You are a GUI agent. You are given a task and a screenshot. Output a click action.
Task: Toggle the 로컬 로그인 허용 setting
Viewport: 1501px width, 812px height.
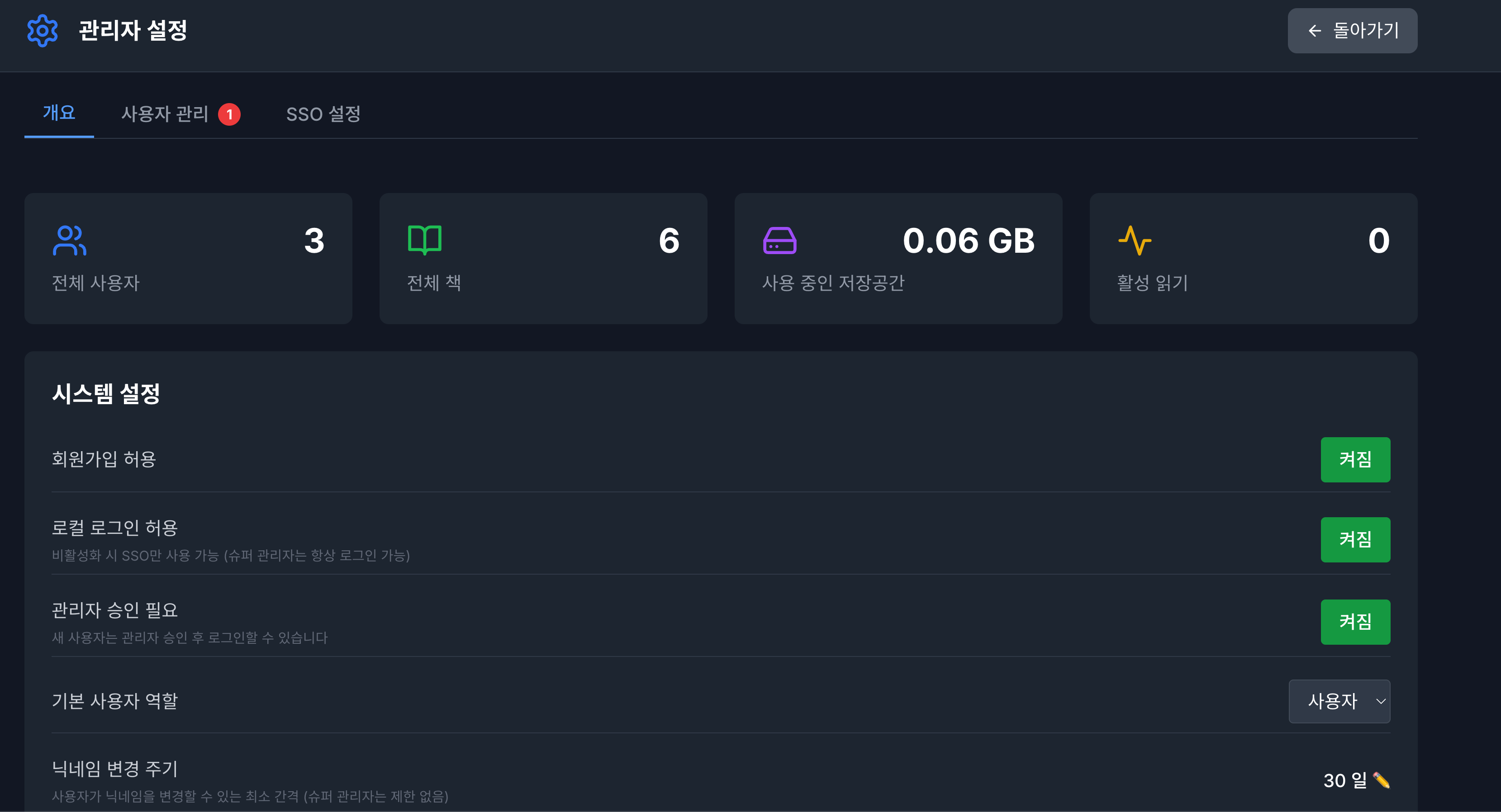[1355, 539]
